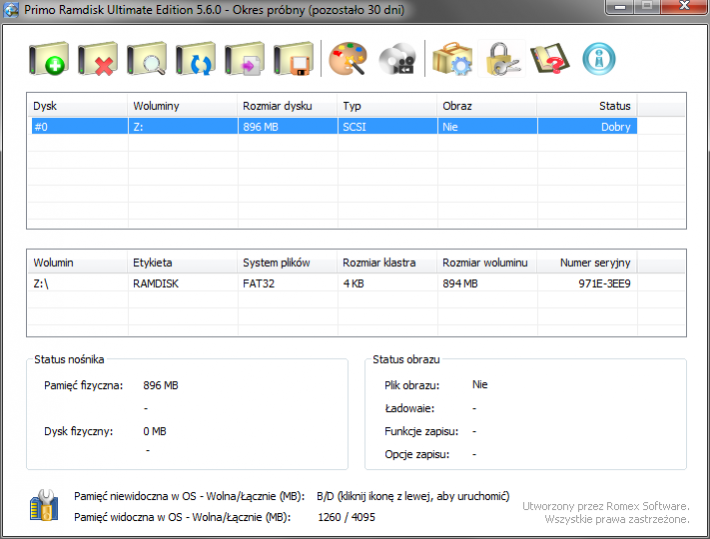Click the Rozmiar klastra column header
The width and height of the screenshot is (710, 539).
point(387,263)
